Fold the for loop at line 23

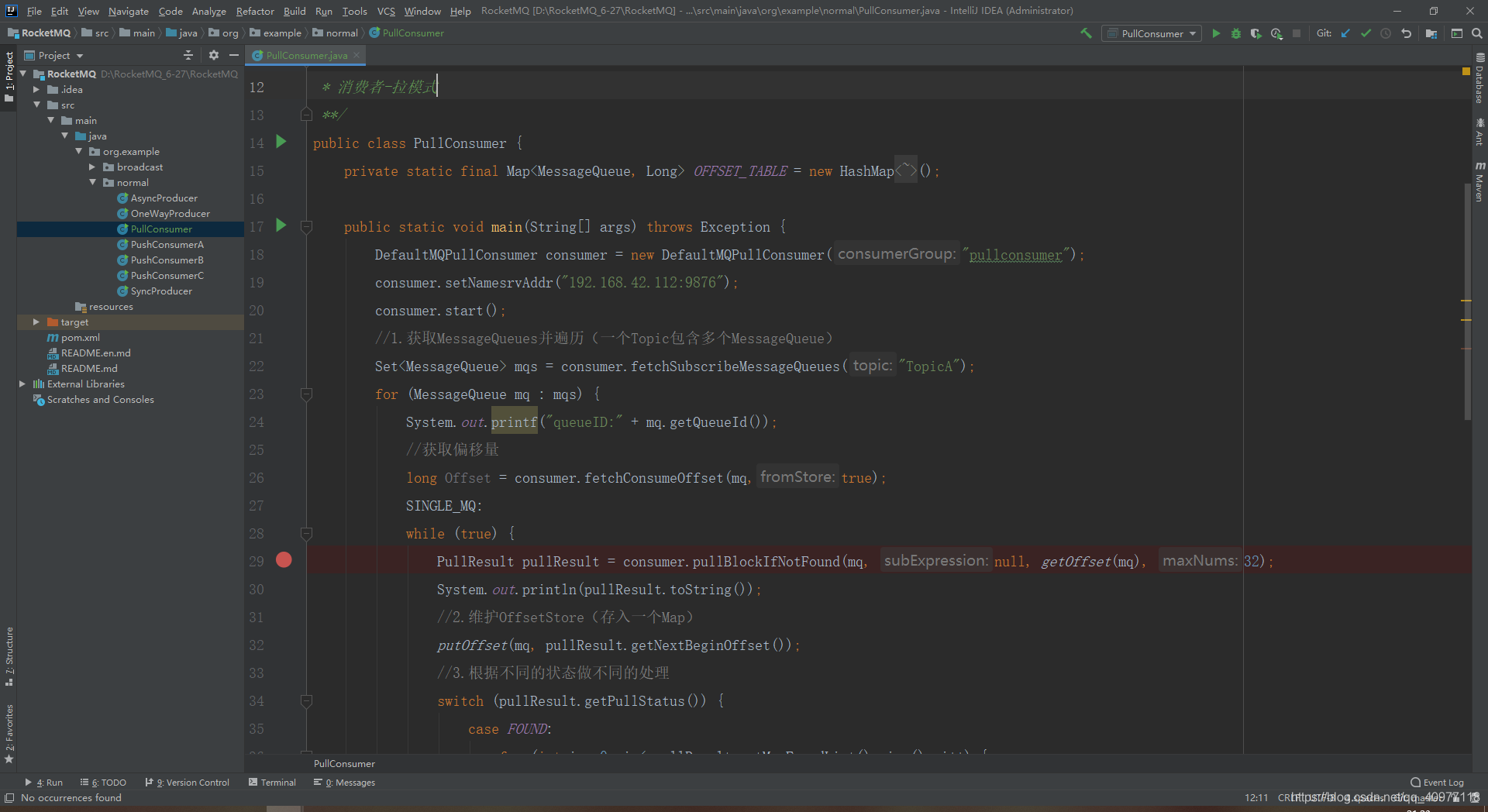[306, 394]
